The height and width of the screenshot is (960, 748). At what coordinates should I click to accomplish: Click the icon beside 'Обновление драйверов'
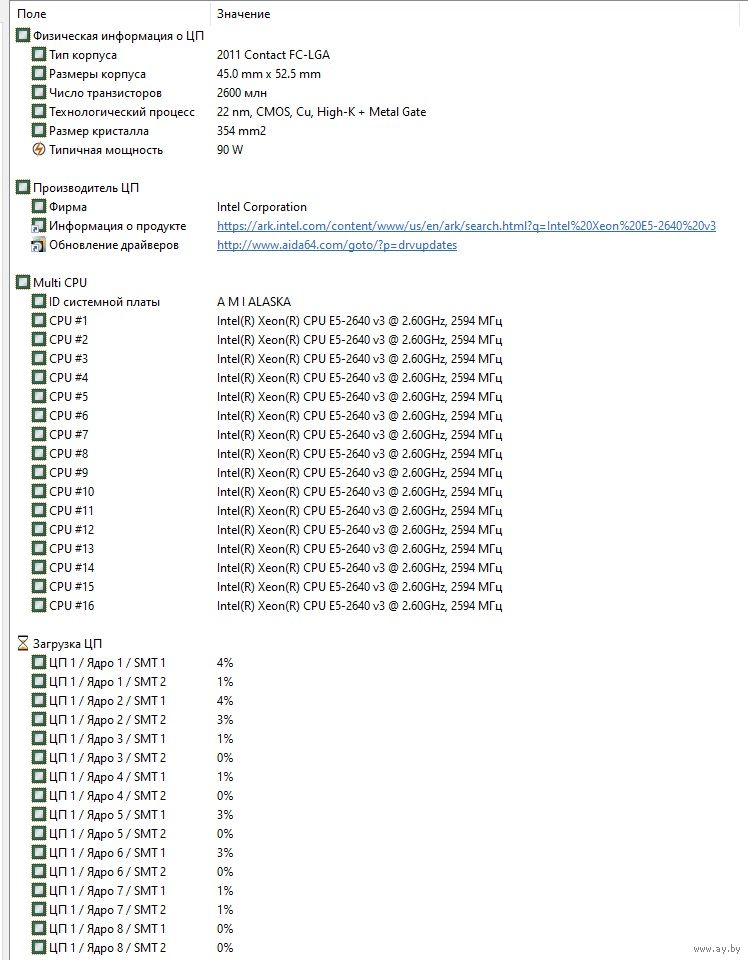(x=39, y=245)
